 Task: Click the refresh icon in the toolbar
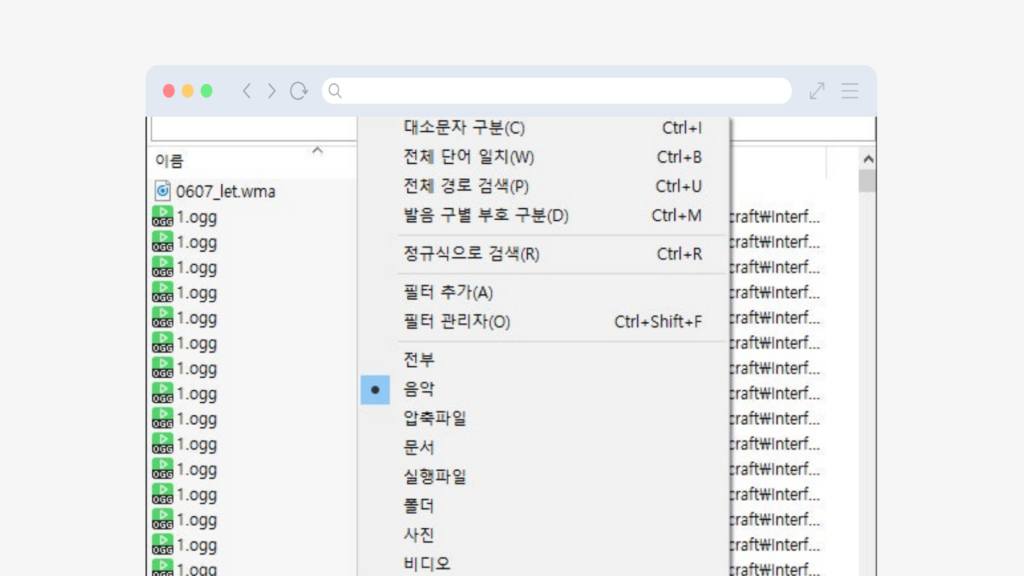(298, 90)
